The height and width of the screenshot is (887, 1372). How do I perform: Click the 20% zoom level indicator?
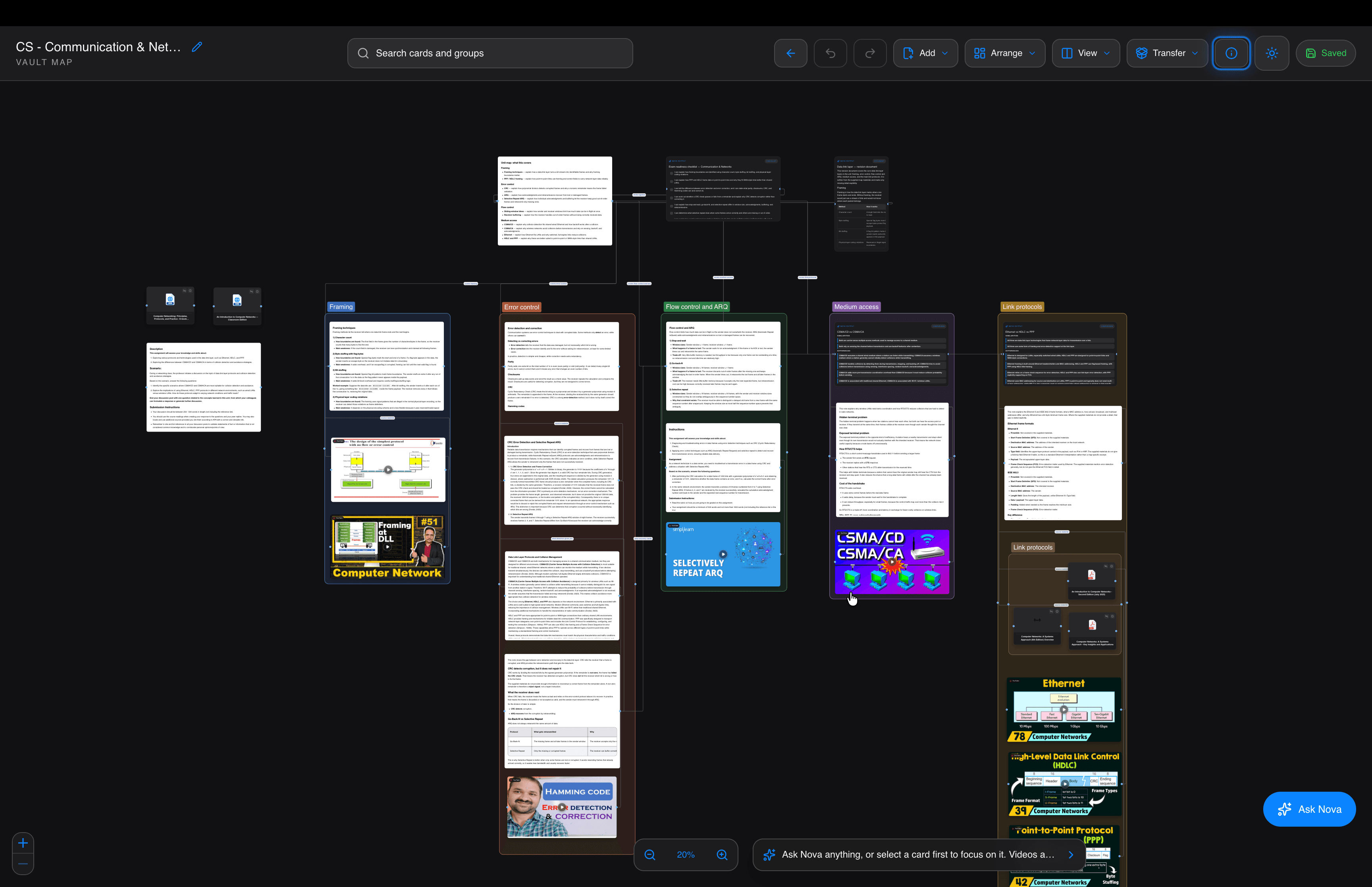point(686,855)
